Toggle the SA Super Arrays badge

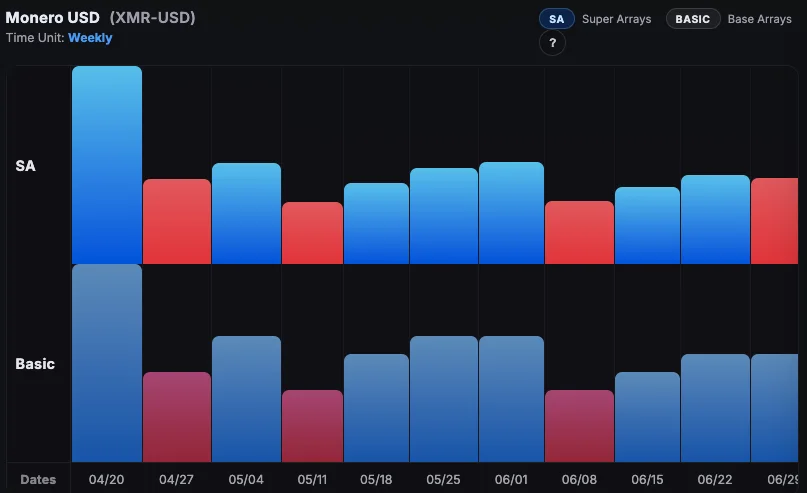[x=556, y=19]
